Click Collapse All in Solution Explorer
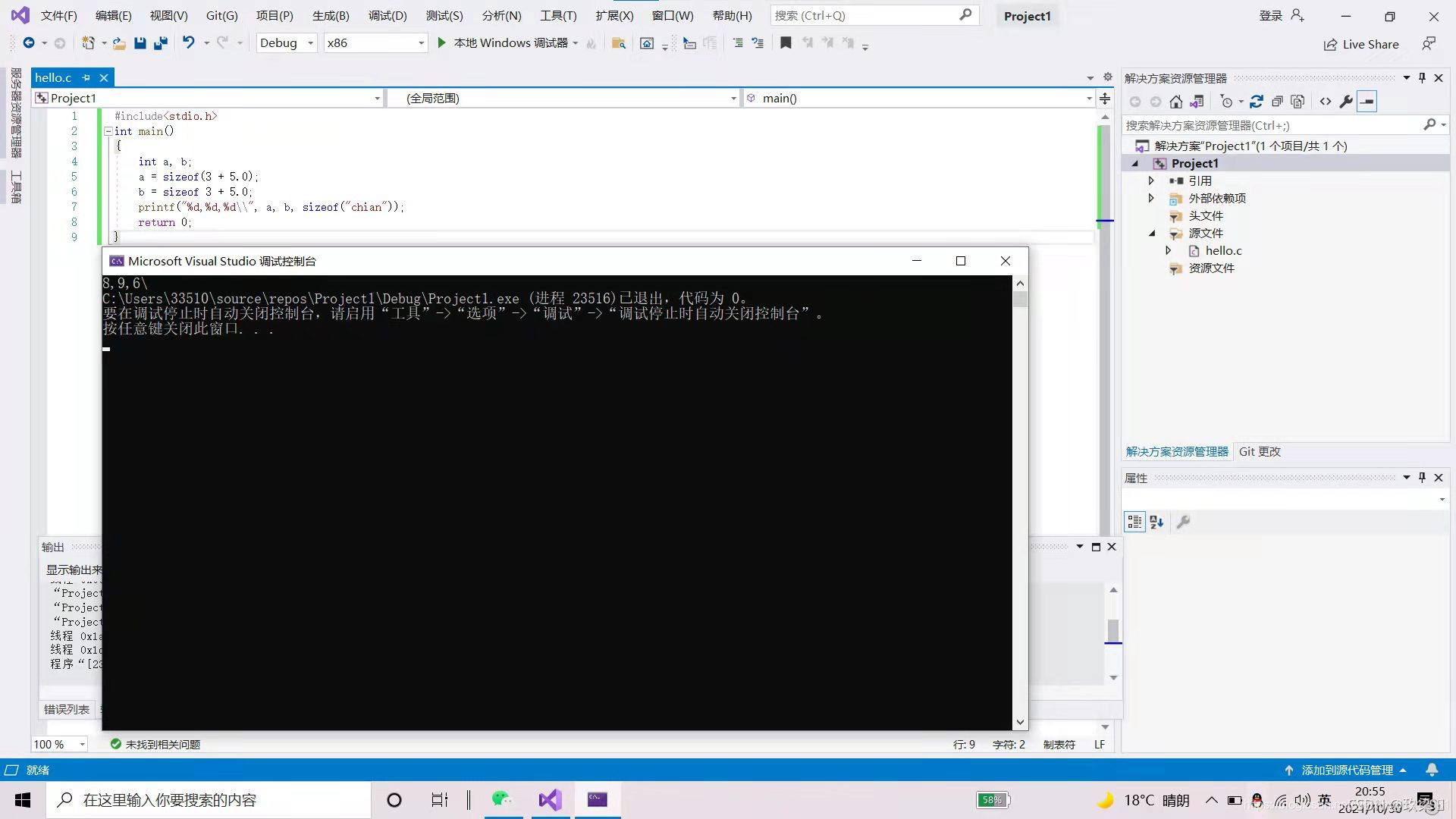The width and height of the screenshot is (1456, 819). point(1277,102)
